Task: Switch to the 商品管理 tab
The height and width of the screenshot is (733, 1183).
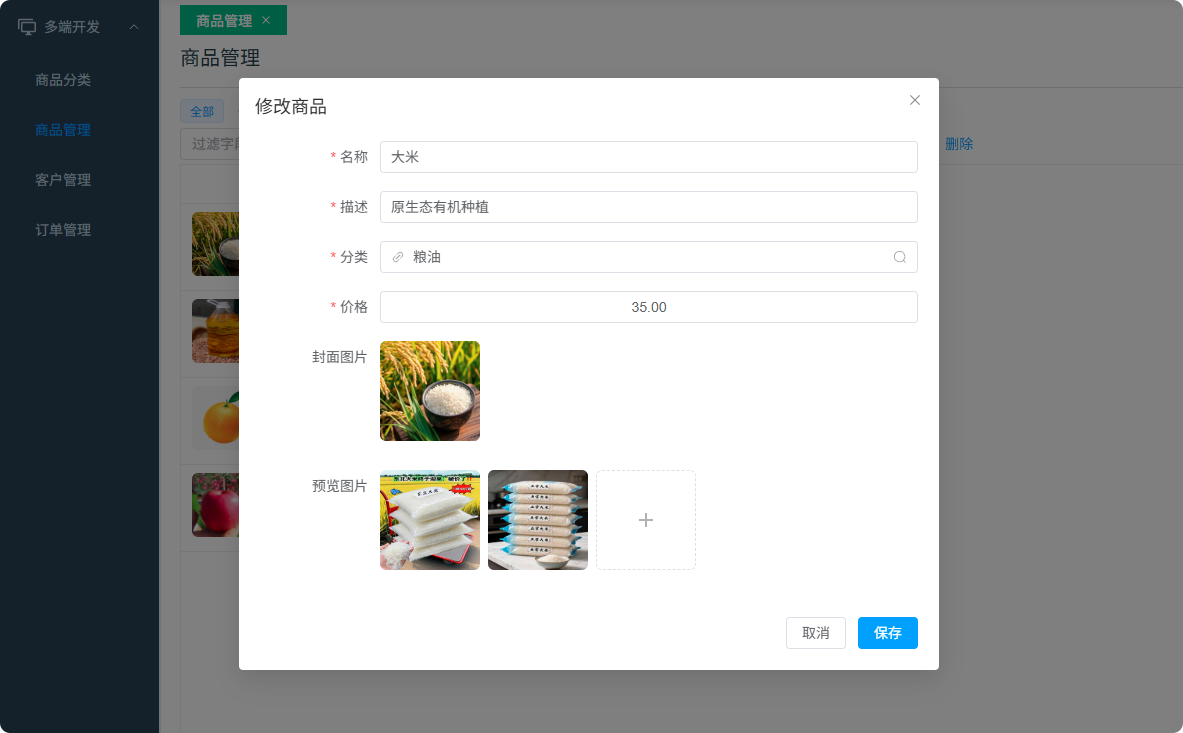Action: tap(223, 20)
